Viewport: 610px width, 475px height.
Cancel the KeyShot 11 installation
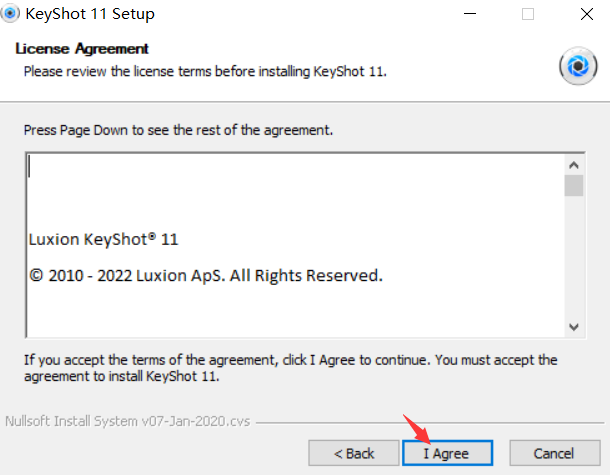(555, 453)
